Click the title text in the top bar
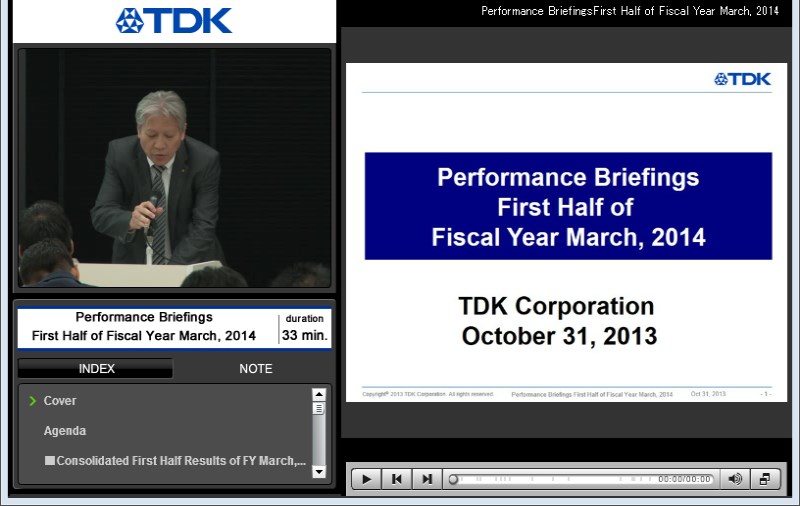 pos(630,11)
